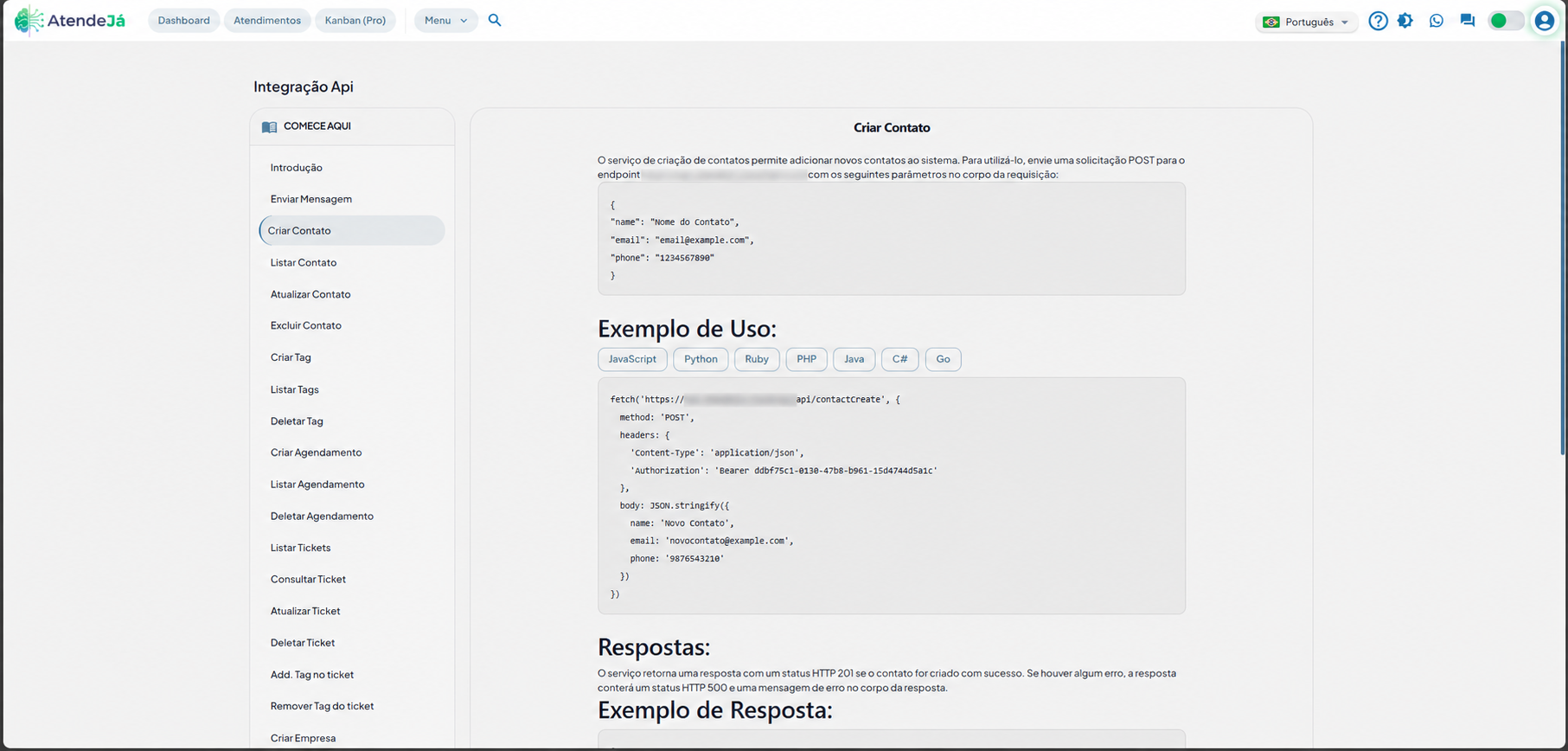Open the search magnifier icon
The width and height of the screenshot is (1568, 751).
[x=495, y=20]
